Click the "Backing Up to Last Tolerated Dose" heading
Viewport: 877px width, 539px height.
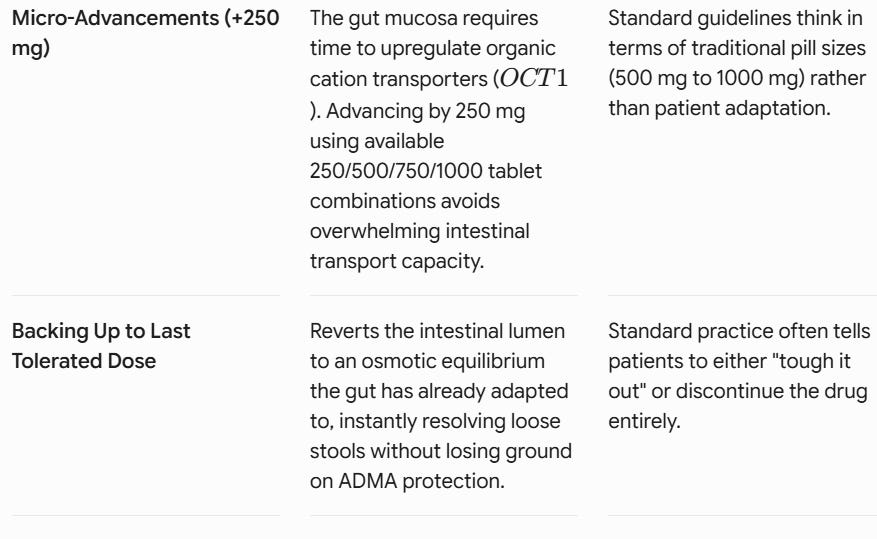coord(101,346)
